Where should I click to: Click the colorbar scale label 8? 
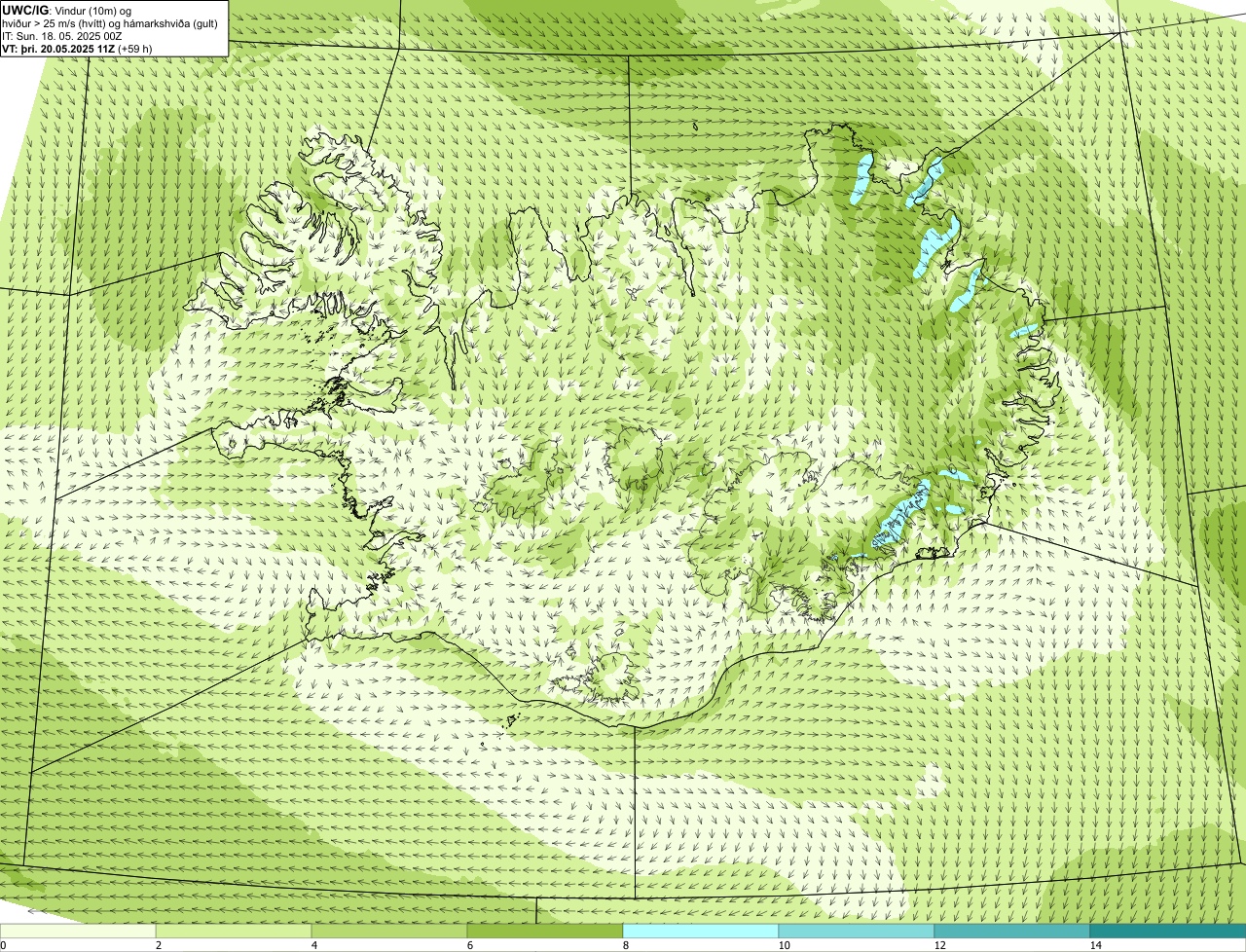[x=625, y=945]
